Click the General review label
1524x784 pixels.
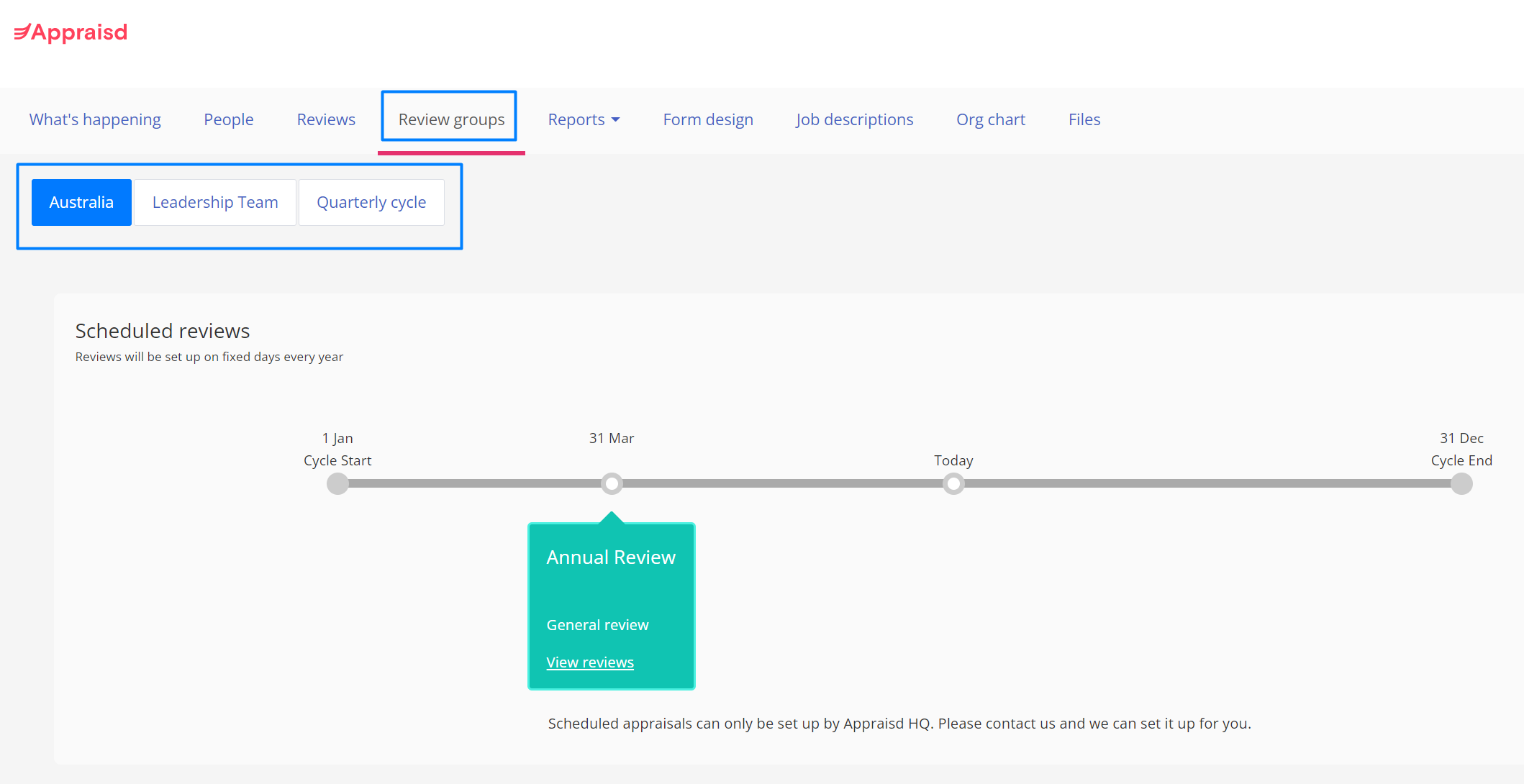coord(597,625)
